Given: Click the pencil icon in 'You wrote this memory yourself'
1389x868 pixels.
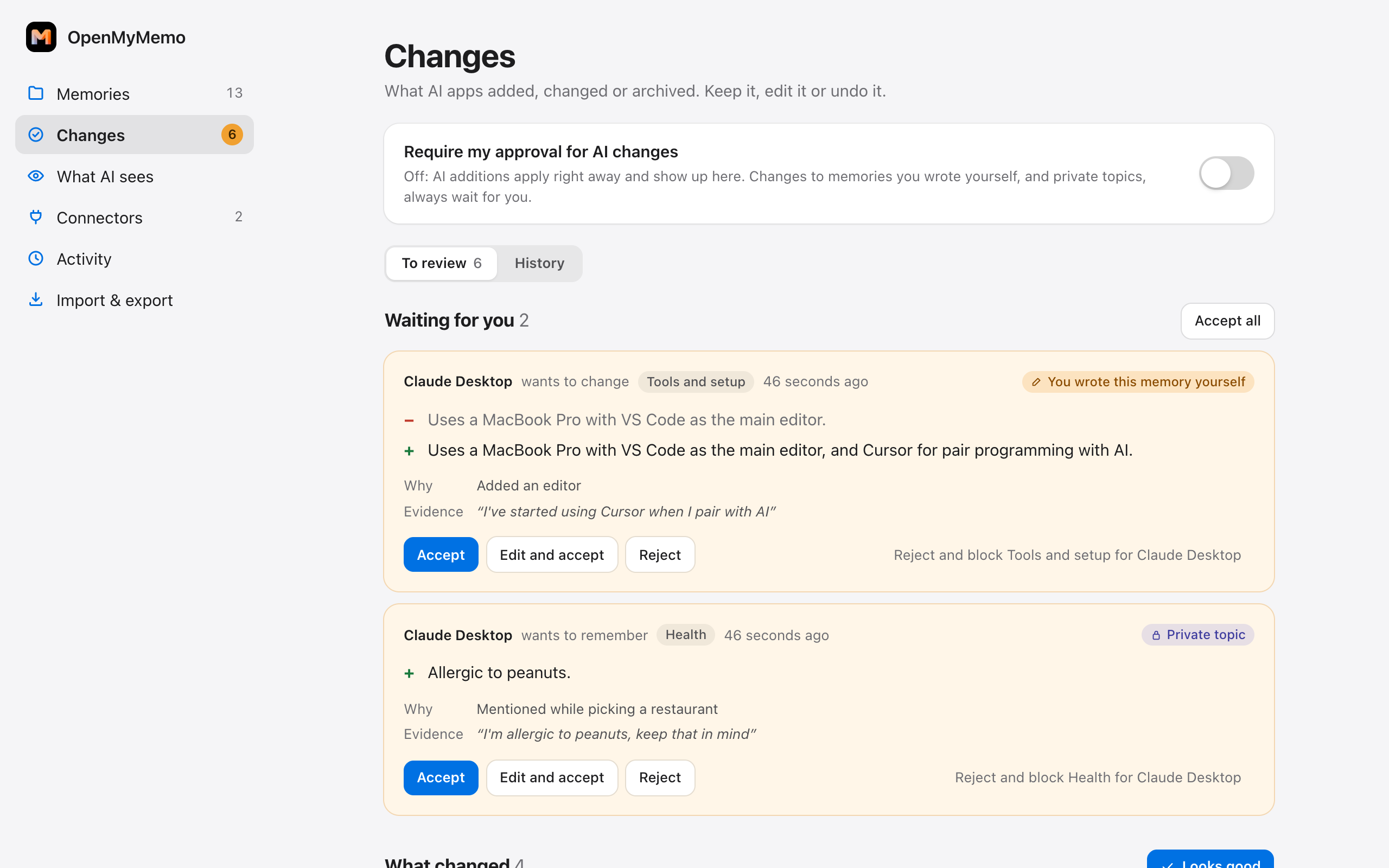Looking at the screenshot, I should pos(1036,382).
